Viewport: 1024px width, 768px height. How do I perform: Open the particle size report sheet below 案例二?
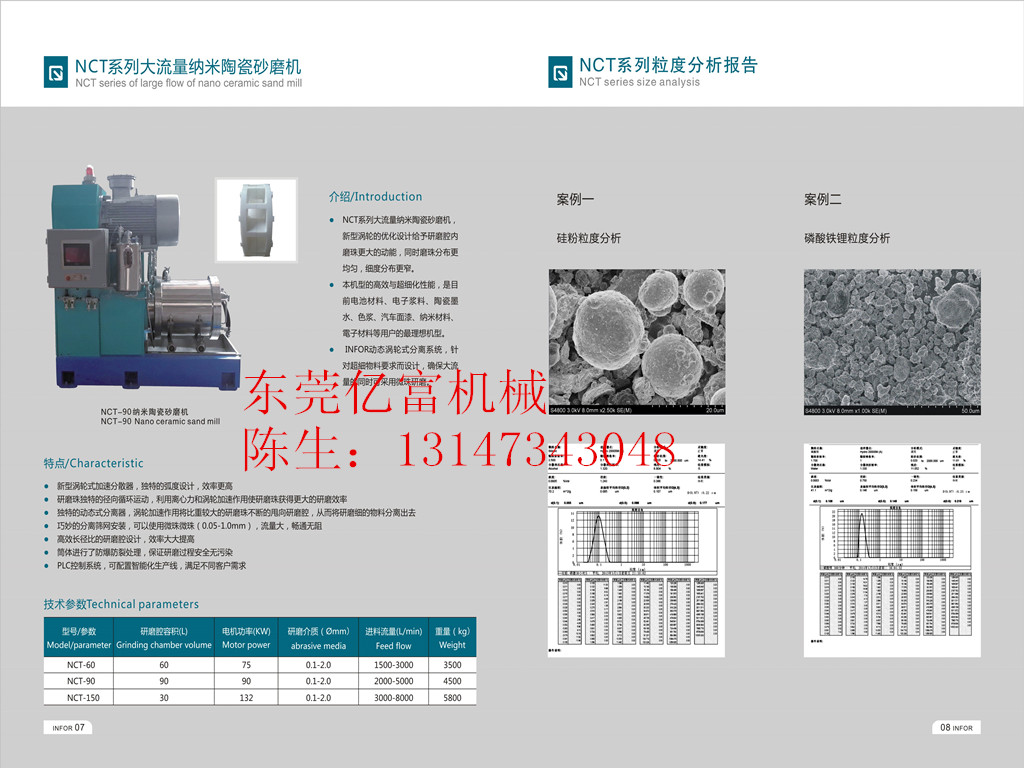pyautogui.click(x=892, y=551)
